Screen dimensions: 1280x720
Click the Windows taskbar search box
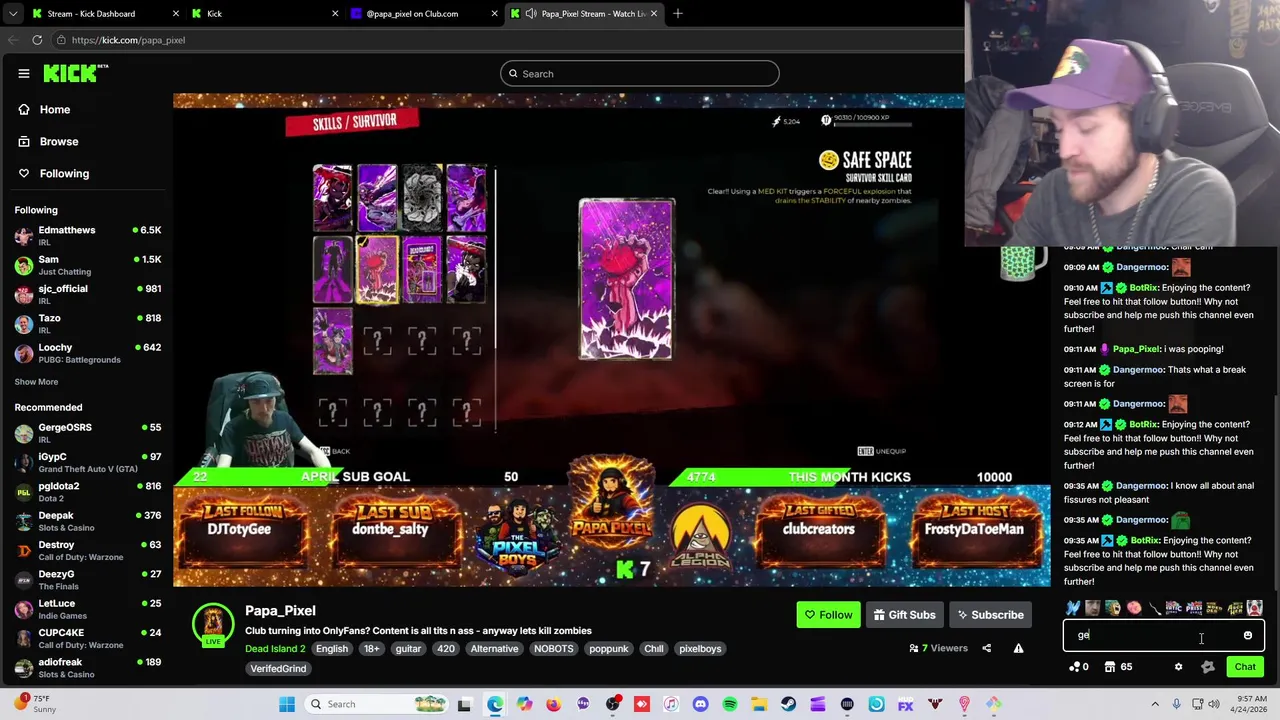tap(375, 704)
